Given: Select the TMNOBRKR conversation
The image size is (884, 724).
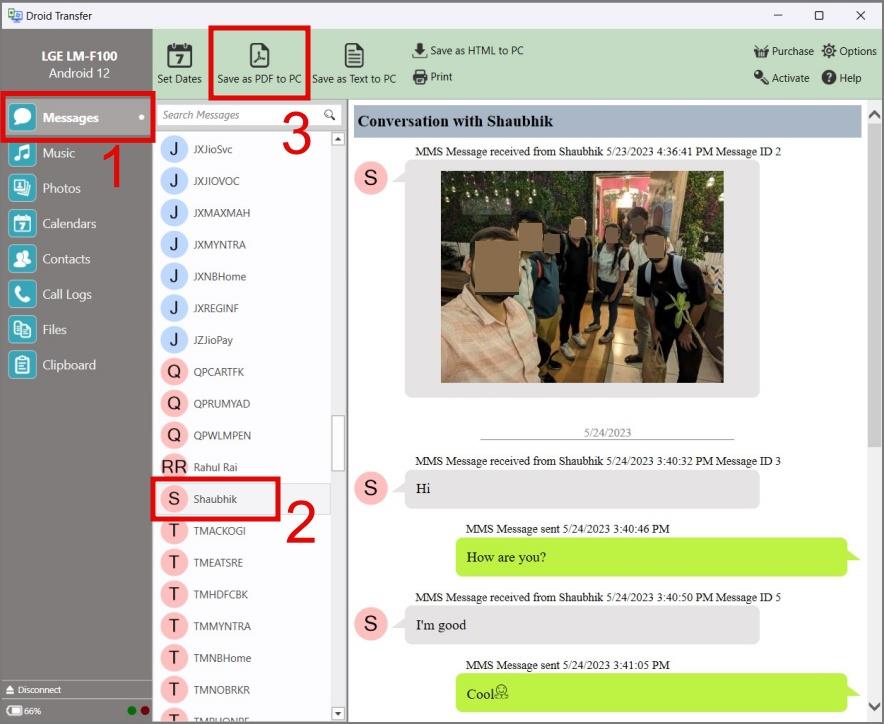Looking at the screenshot, I should (242, 690).
